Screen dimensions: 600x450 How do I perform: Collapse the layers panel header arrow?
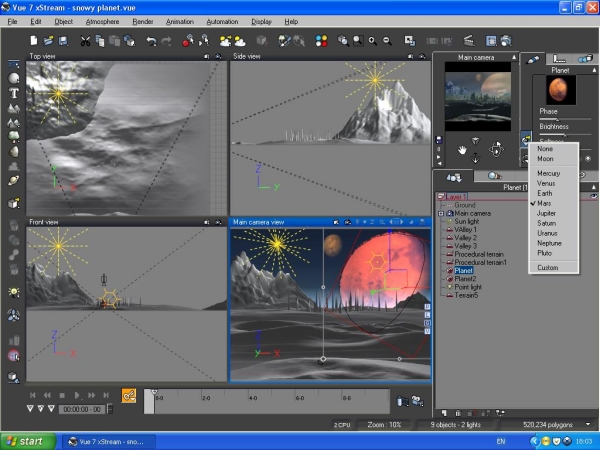pyautogui.click(x=594, y=188)
